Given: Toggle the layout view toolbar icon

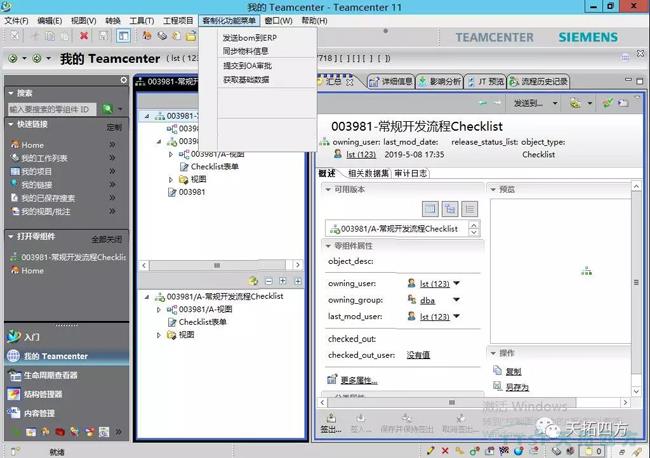Looking at the screenshot, I should point(124,36).
